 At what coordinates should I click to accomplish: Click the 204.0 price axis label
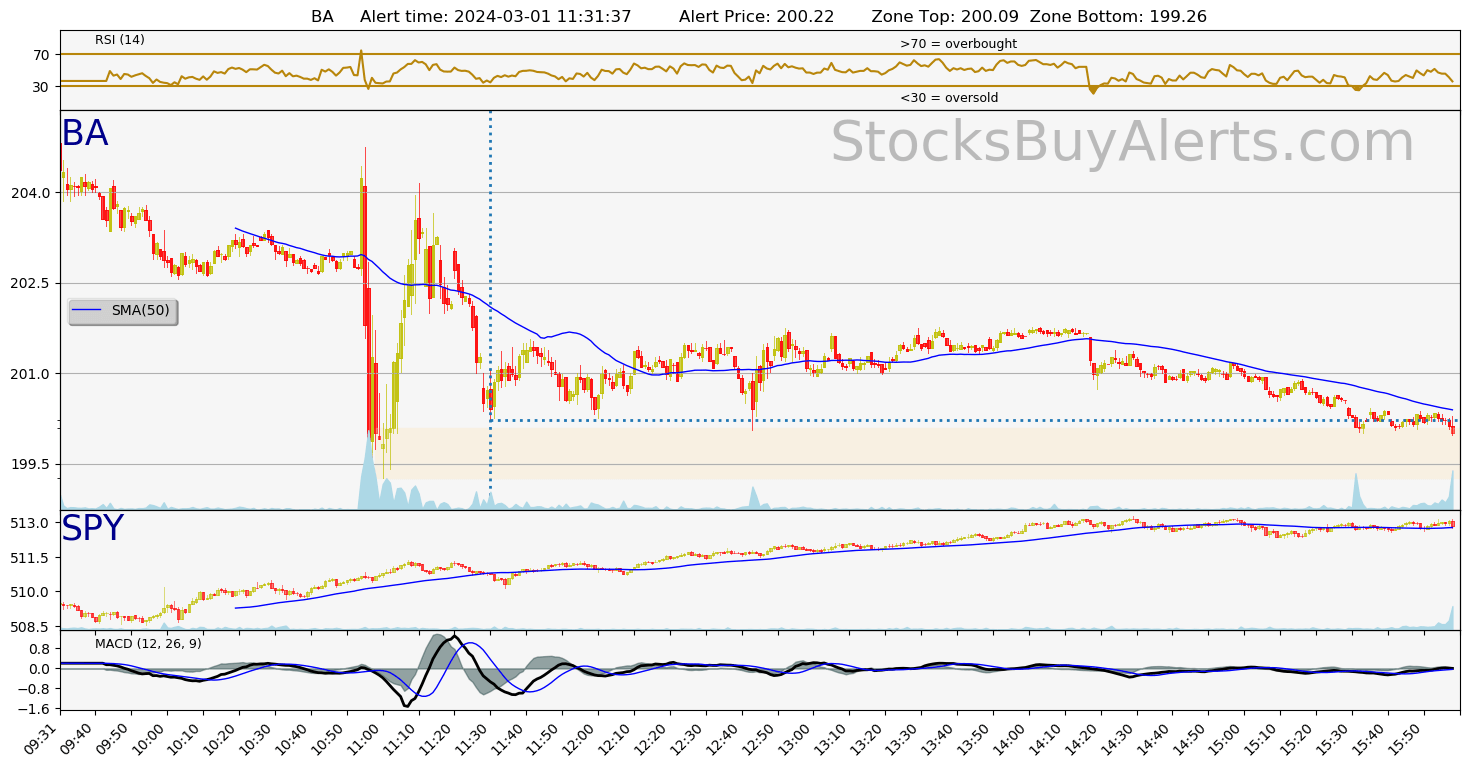pos(32,193)
